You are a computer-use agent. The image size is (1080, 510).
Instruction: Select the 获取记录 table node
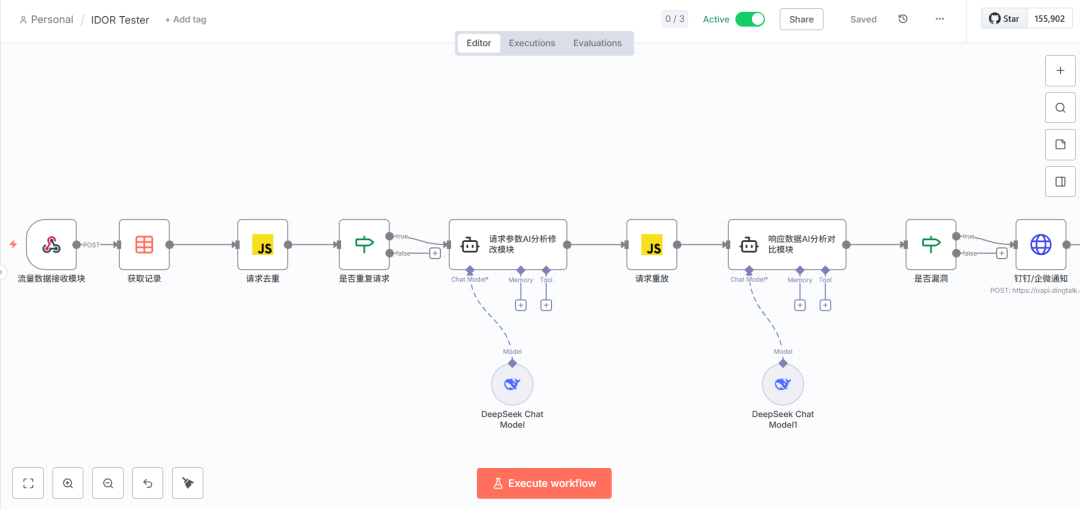(144, 245)
